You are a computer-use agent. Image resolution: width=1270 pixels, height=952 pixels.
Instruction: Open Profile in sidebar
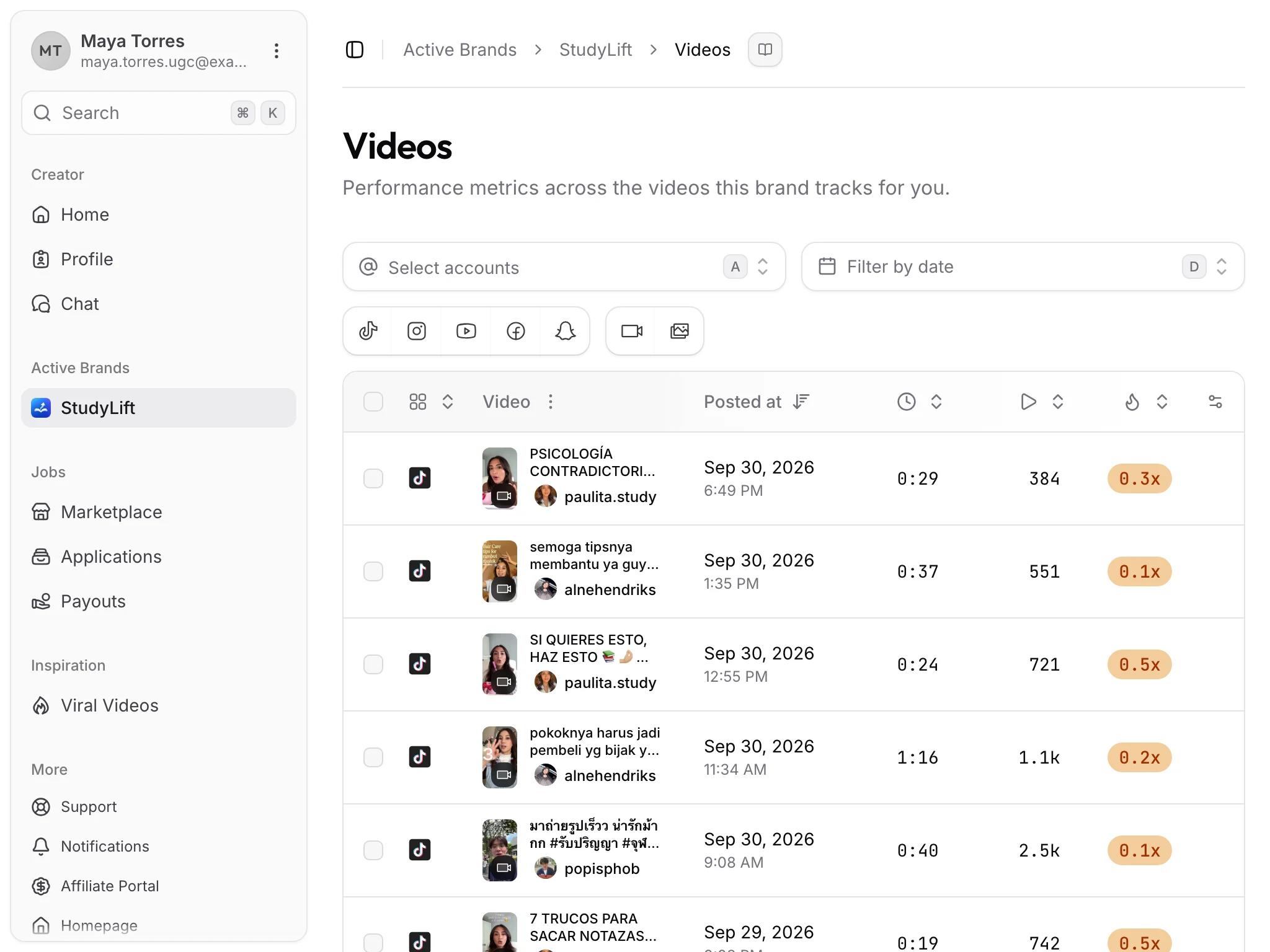click(x=159, y=259)
